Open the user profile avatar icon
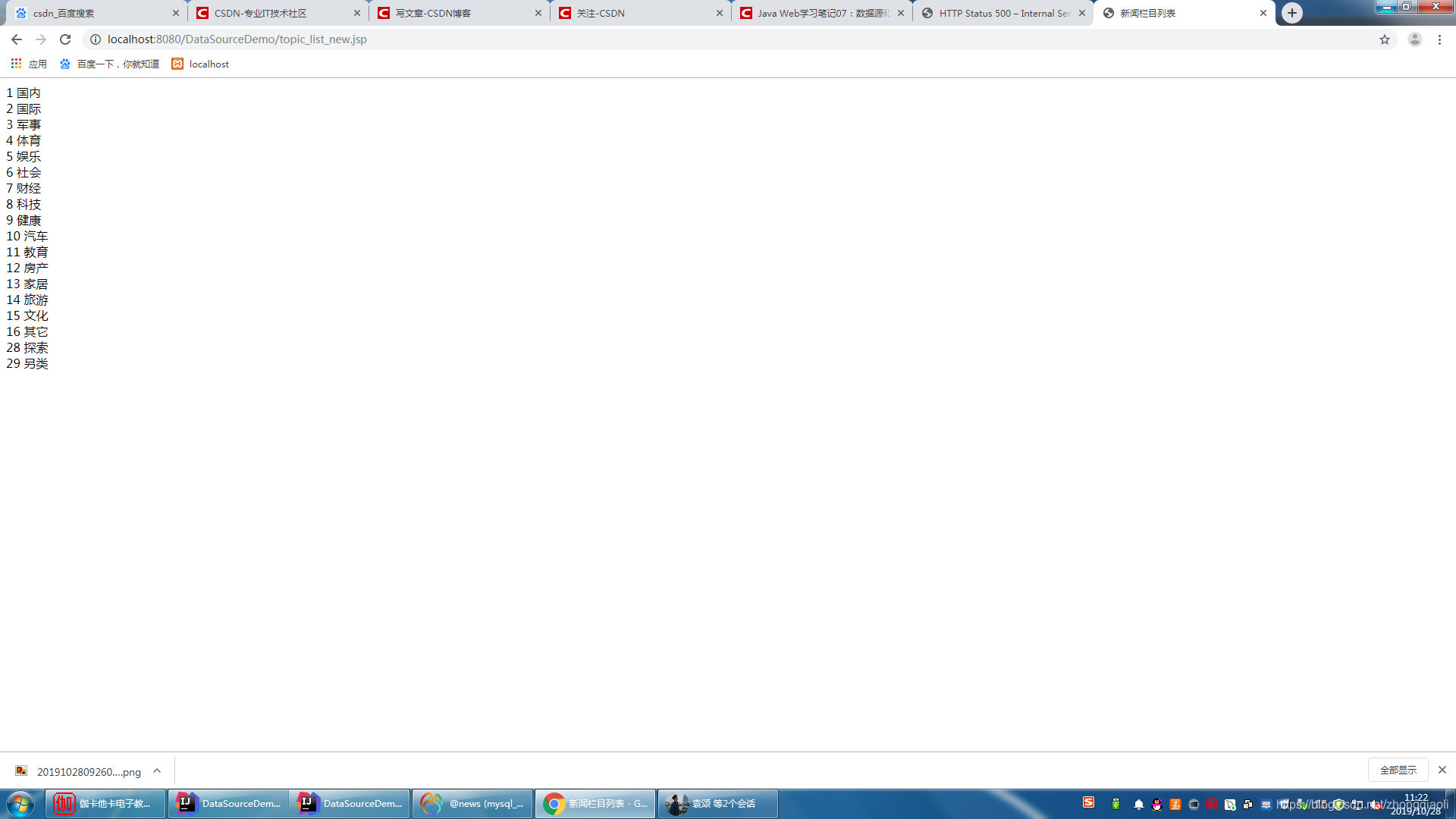The height and width of the screenshot is (819, 1456). (1414, 39)
